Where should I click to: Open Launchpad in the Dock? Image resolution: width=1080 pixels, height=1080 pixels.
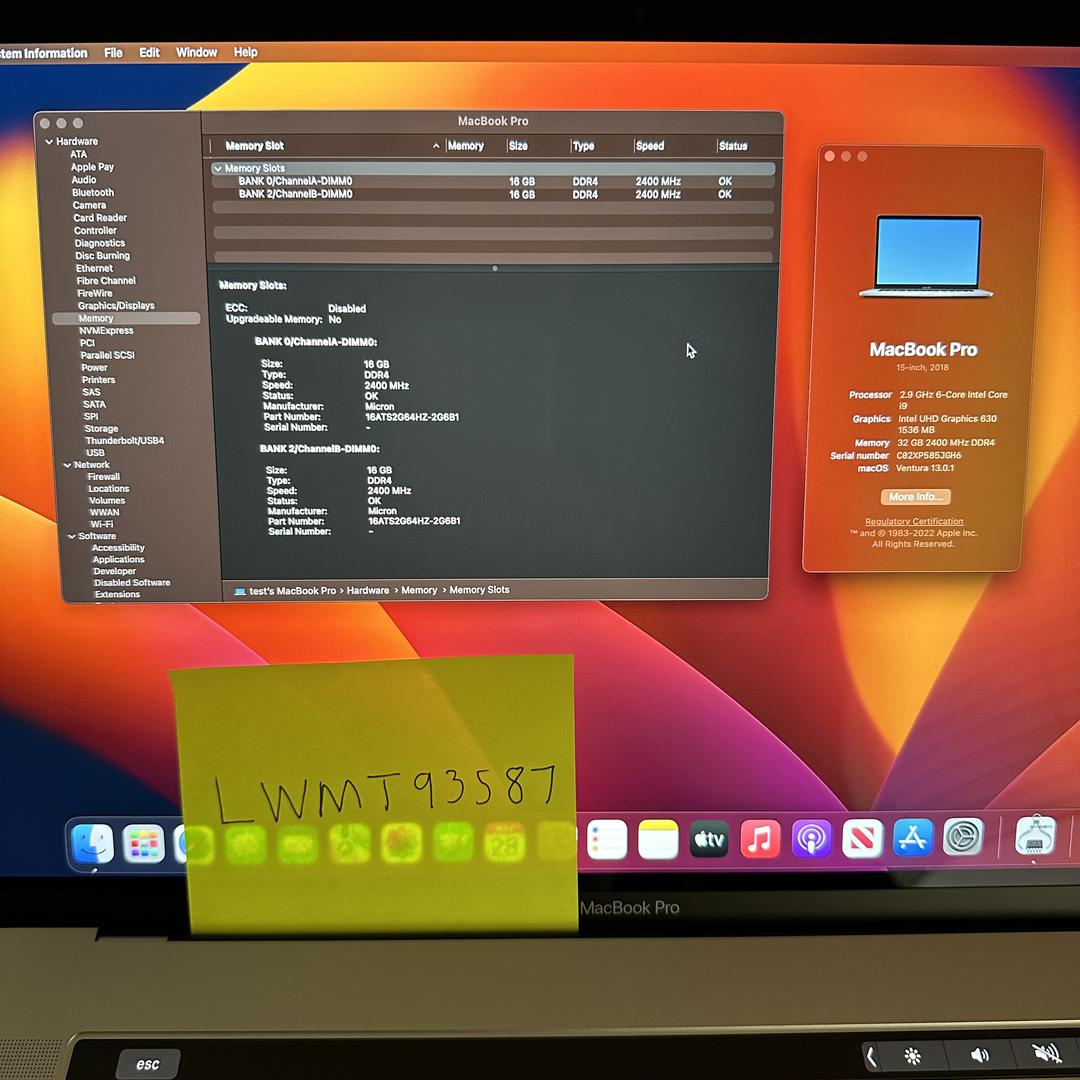click(143, 843)
